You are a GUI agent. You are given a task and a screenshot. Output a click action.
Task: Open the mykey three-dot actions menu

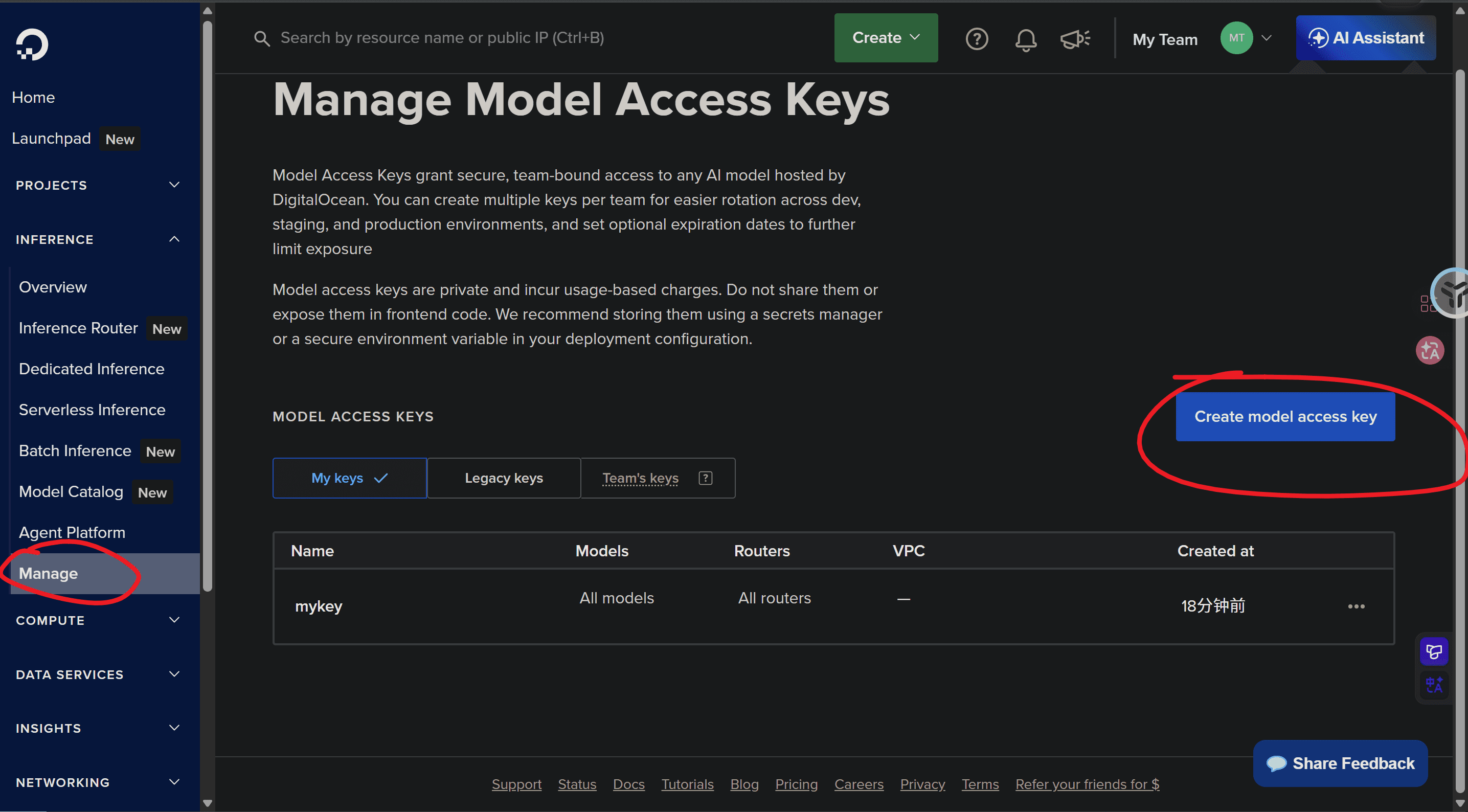(1357, 606)
